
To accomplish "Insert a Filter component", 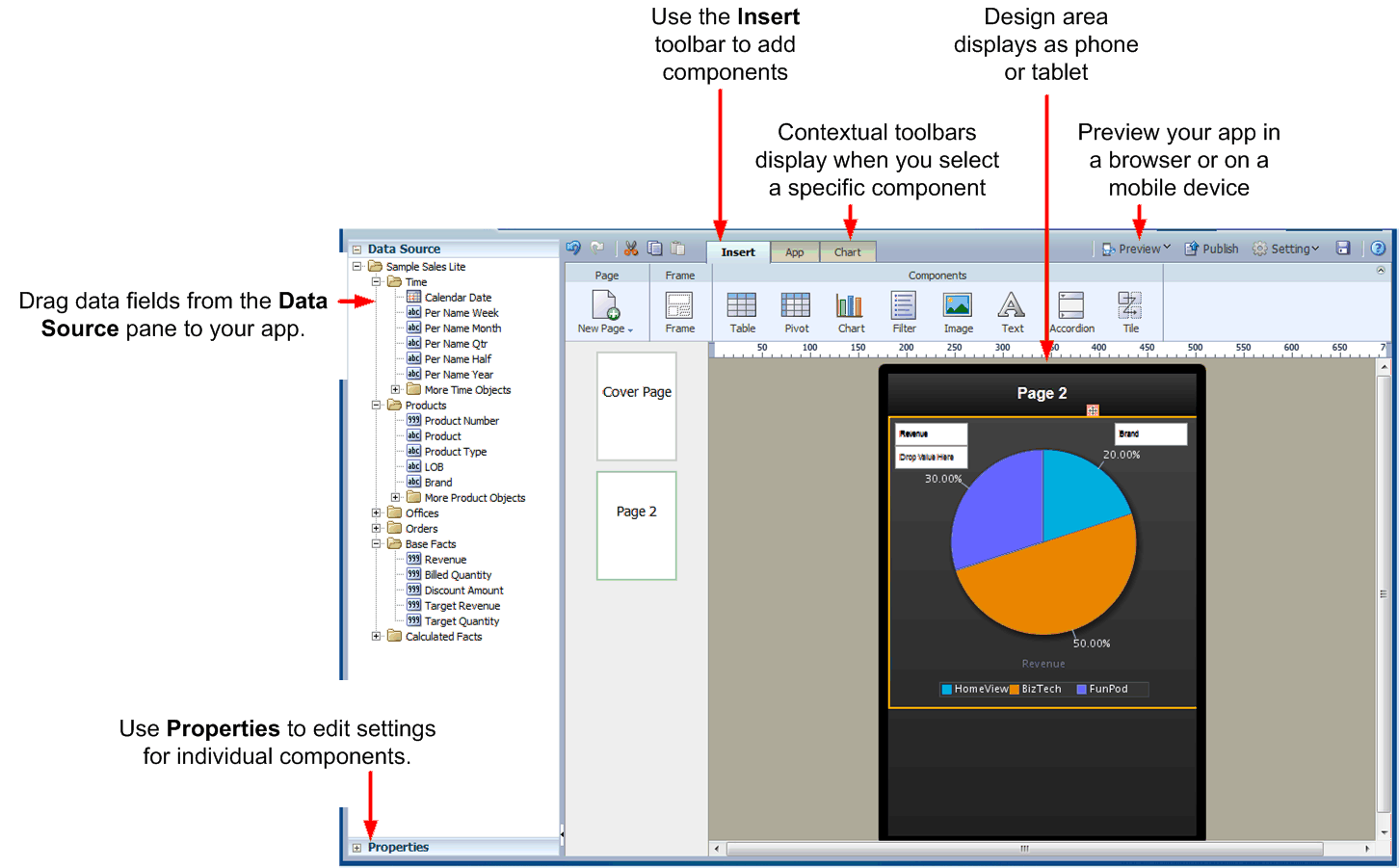I will tap(904, 312).
